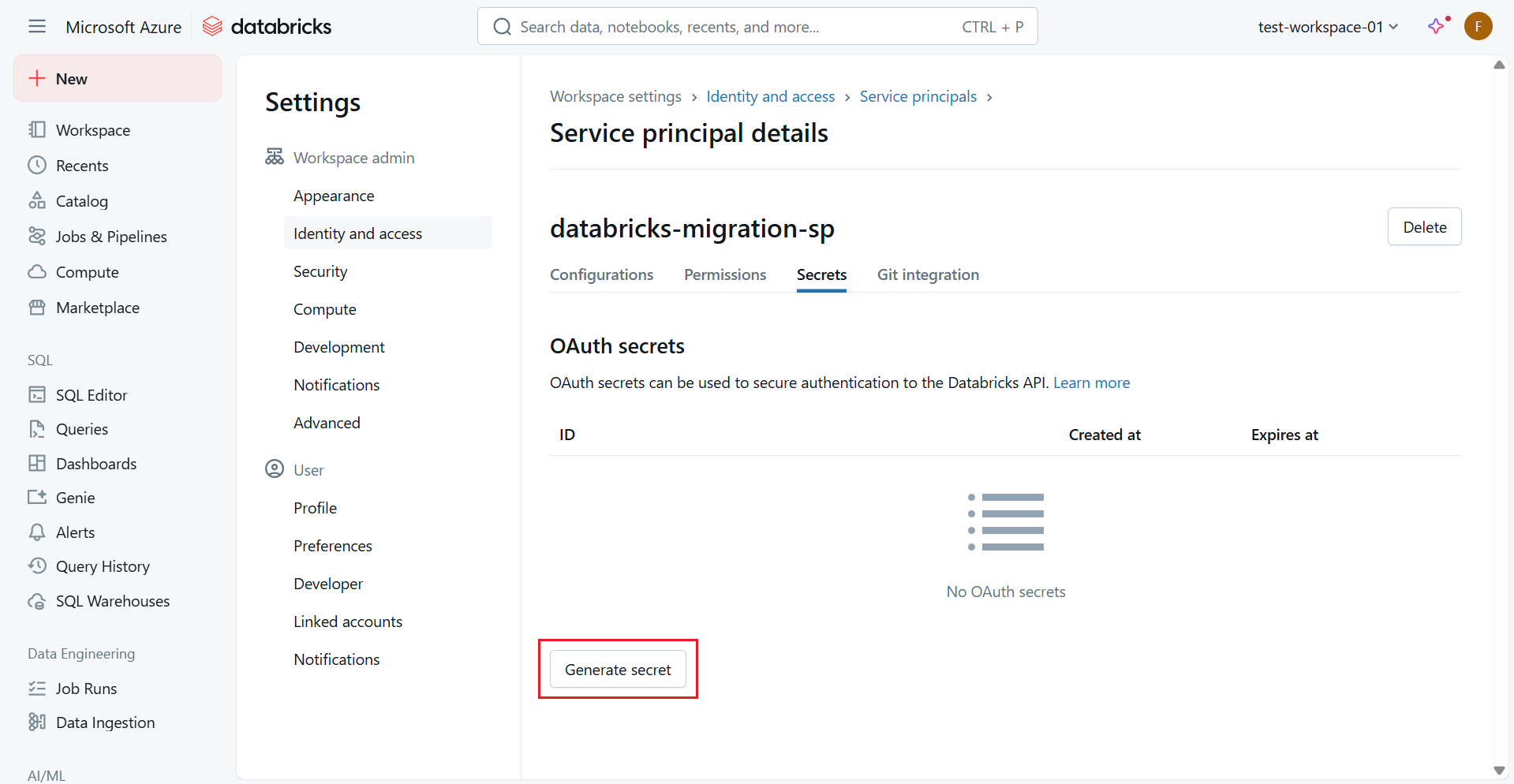The width and height of the screenshot is (1514, 784).
Task: Open Appearance settings
Action: tap(388, 196)
